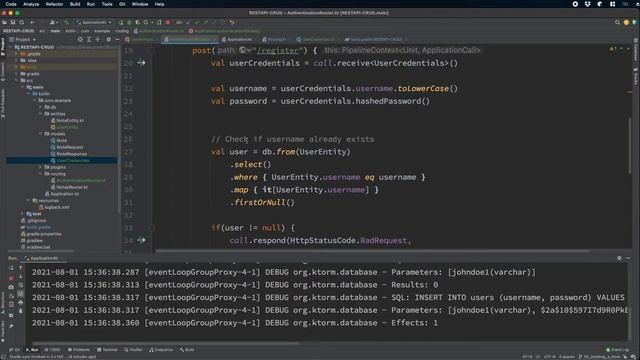Open the Problems tool window

[x=79, y=350]
